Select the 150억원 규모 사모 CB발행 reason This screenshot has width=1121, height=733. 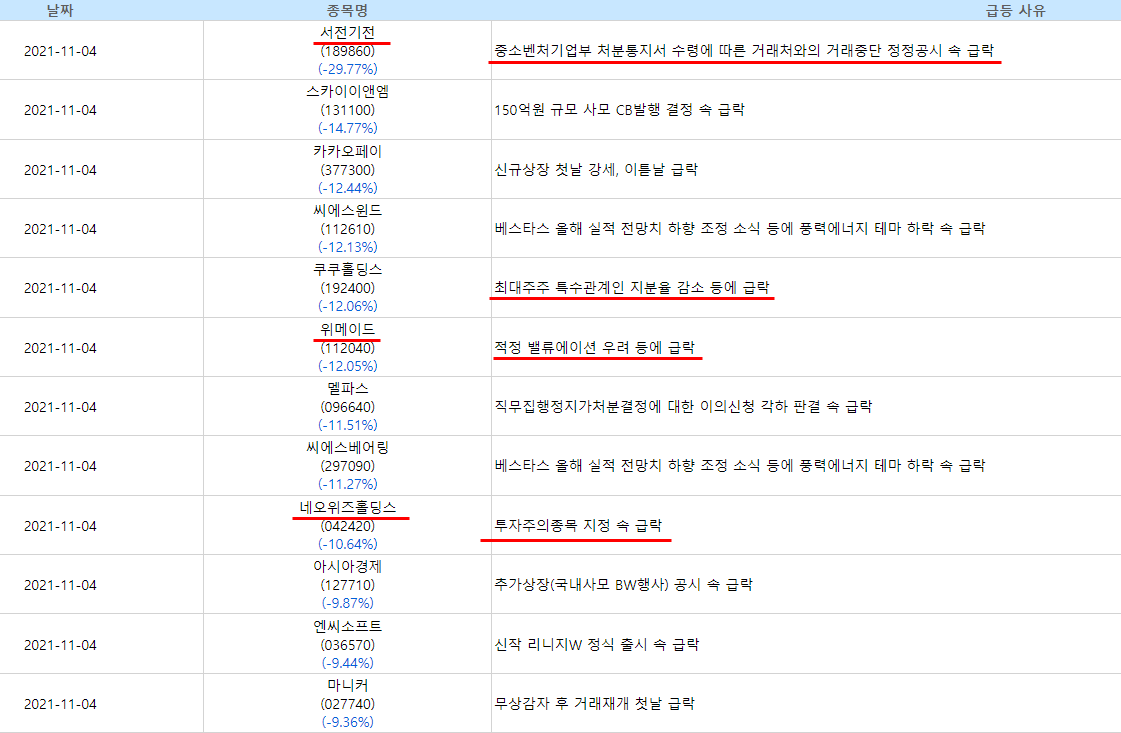(x=620, y=110)
